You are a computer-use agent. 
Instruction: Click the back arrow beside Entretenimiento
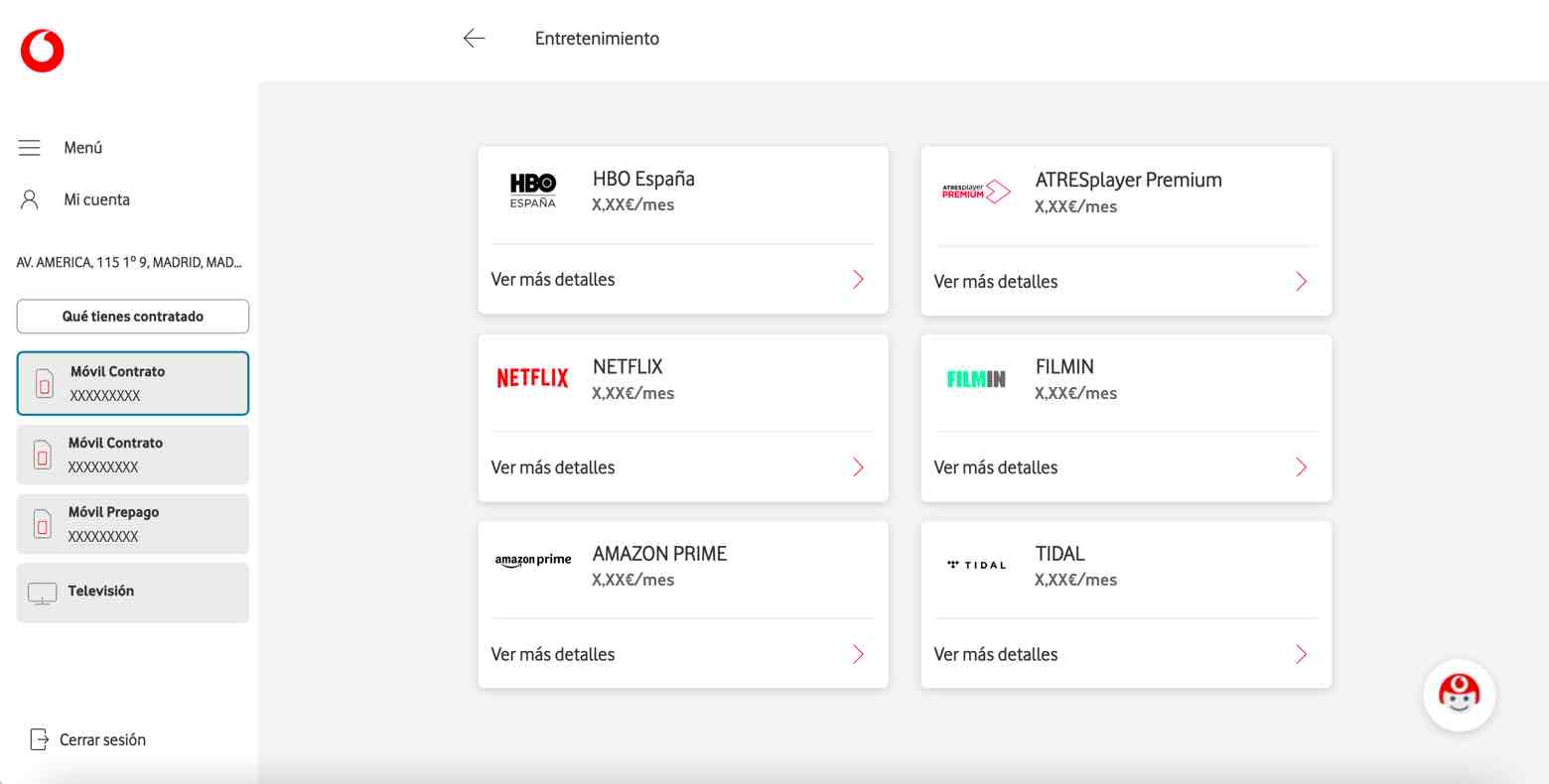click(x=474, y=38)
